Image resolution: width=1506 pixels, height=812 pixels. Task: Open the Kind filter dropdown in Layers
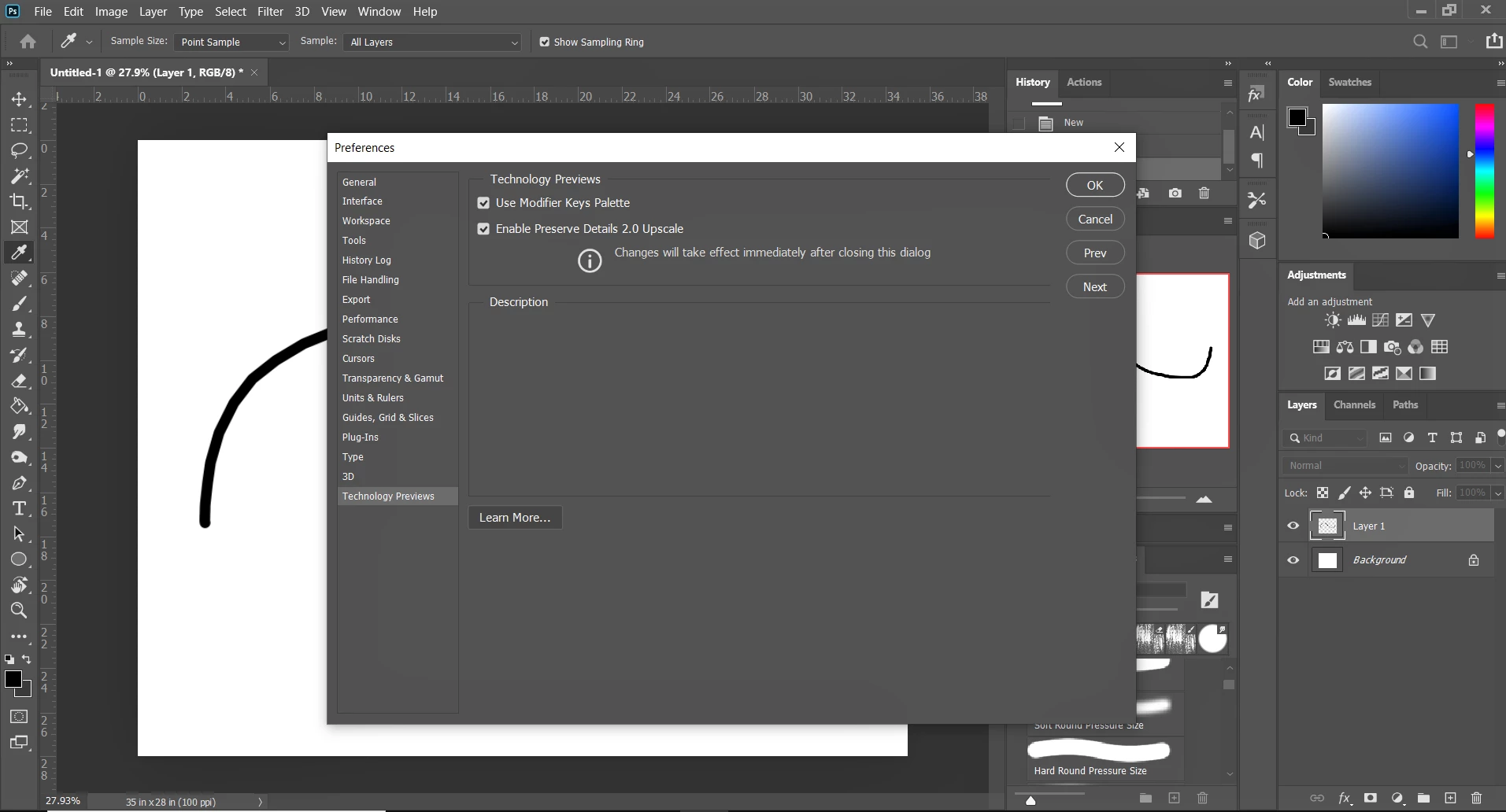(x=1325, y=438)
